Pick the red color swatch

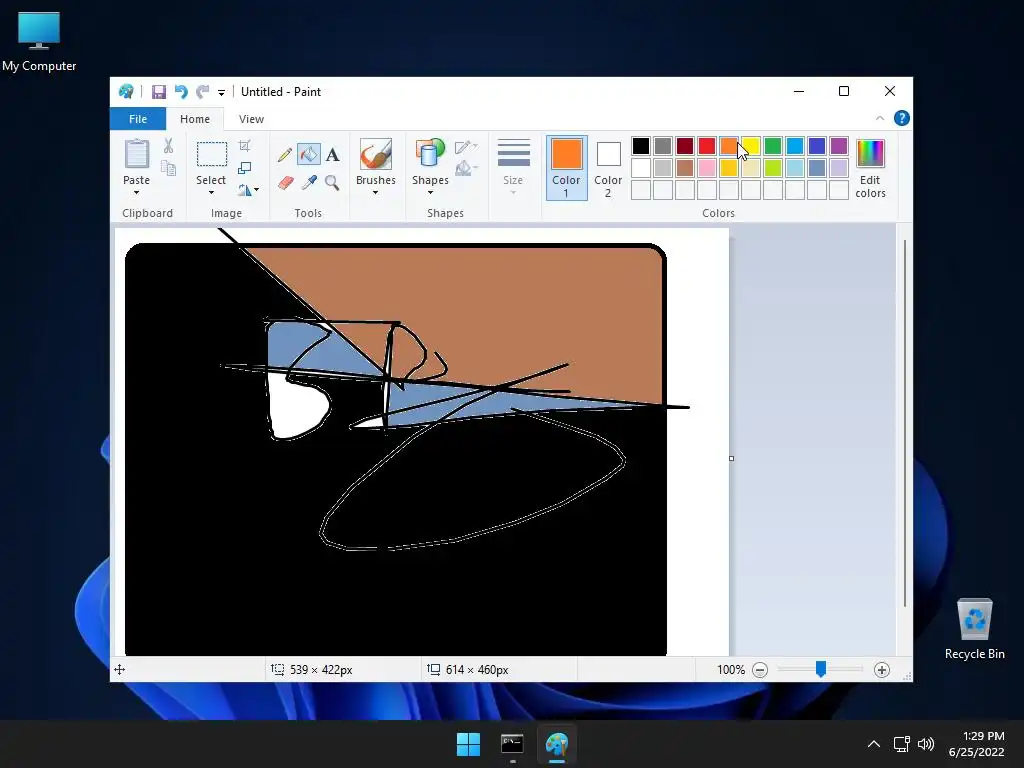(x=707, y=146)
